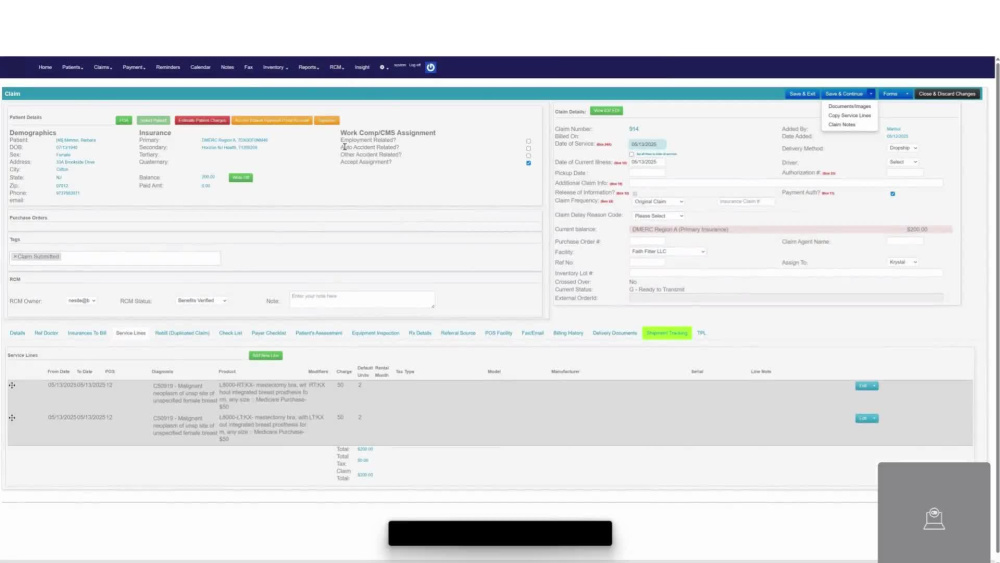Remove the Claim Submitted tag via its x
Image resolution: width=1000 pixels, height=563 pixels.
[x=15, y=256]
